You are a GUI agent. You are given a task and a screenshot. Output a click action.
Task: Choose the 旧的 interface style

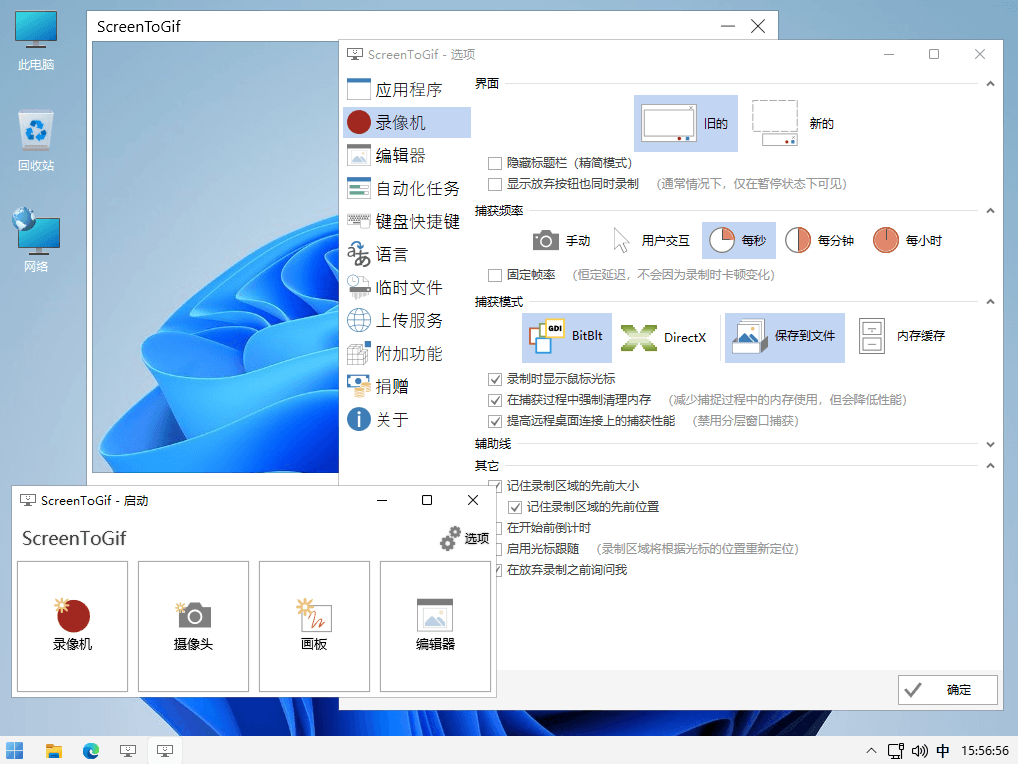click(686, 123)
